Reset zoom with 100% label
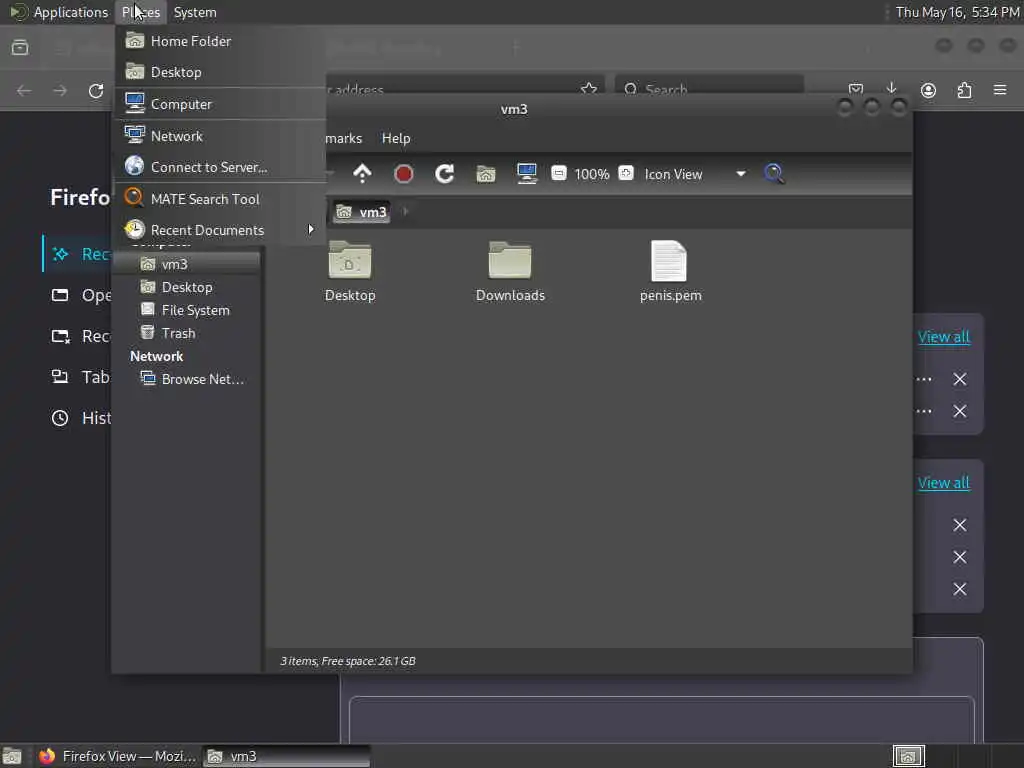Image resolution: width=1024 pixels, height=768 pixels. 592,174
